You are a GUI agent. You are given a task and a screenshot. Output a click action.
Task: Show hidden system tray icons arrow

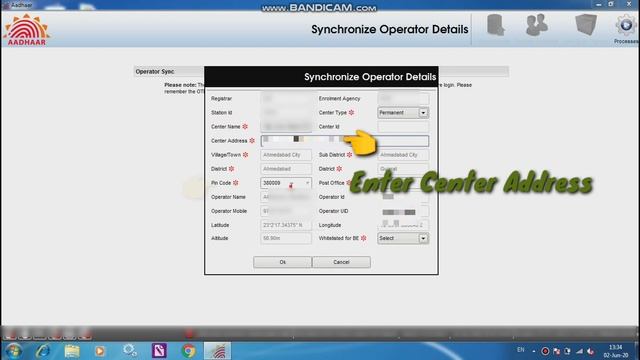point(534,351)
